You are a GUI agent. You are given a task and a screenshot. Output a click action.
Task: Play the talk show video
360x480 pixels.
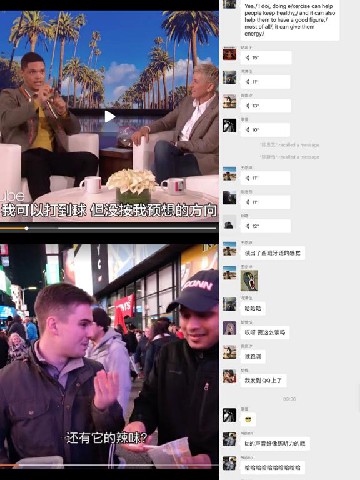pyautogui.click(x=109, y=116)
